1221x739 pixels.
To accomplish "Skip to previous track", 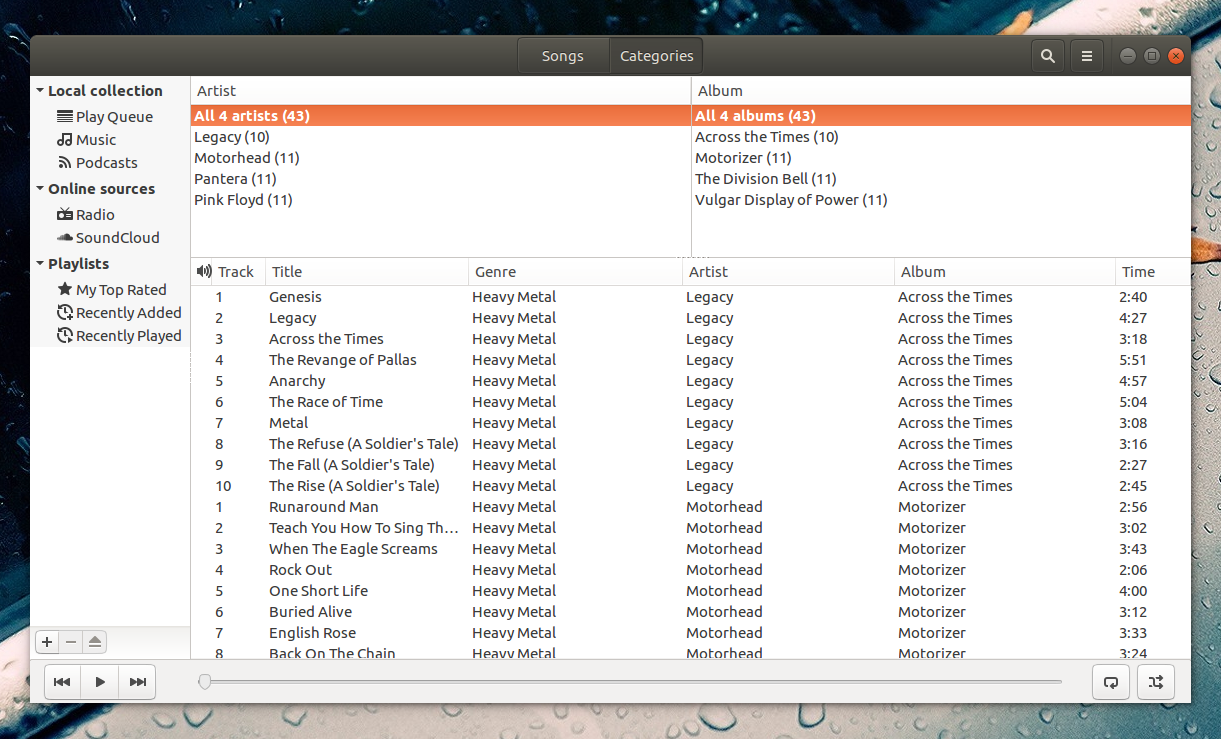I will [x=62, y=682].
